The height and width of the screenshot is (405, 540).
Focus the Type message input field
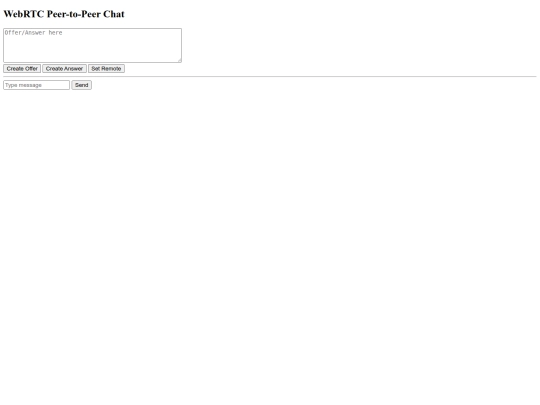[x=37, y=85]
